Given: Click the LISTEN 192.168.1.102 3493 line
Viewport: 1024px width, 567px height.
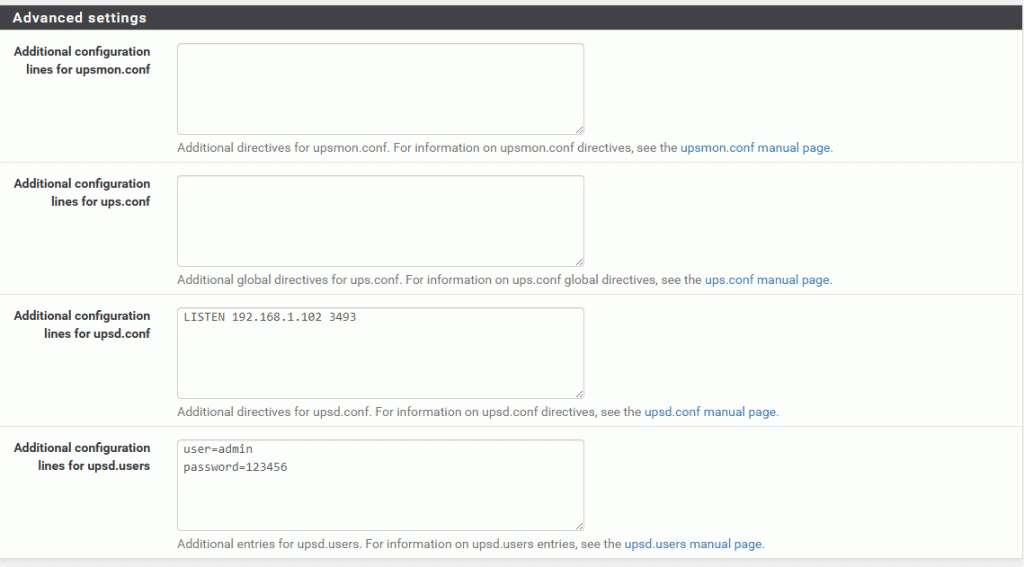Looking at the screenshot, I should click(270, 317).
